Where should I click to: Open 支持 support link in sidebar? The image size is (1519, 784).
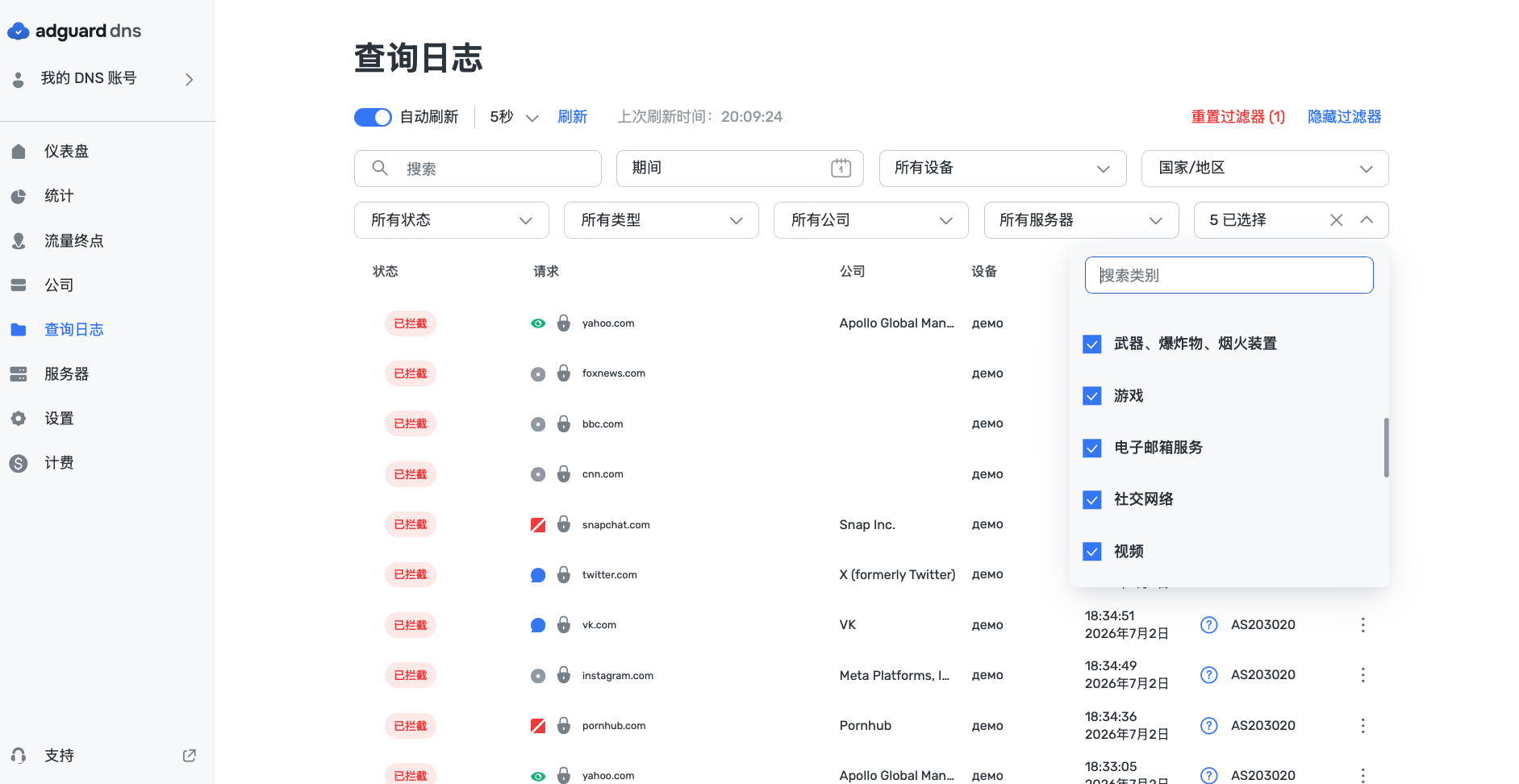[59, 756]
